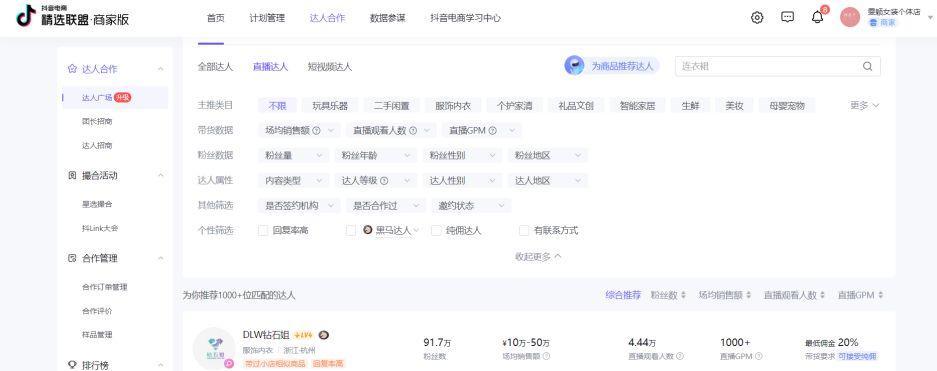This screenshot has height=371, width=937.
Task: Click the 达人合作 sidebar section icon
Action: 72,69
